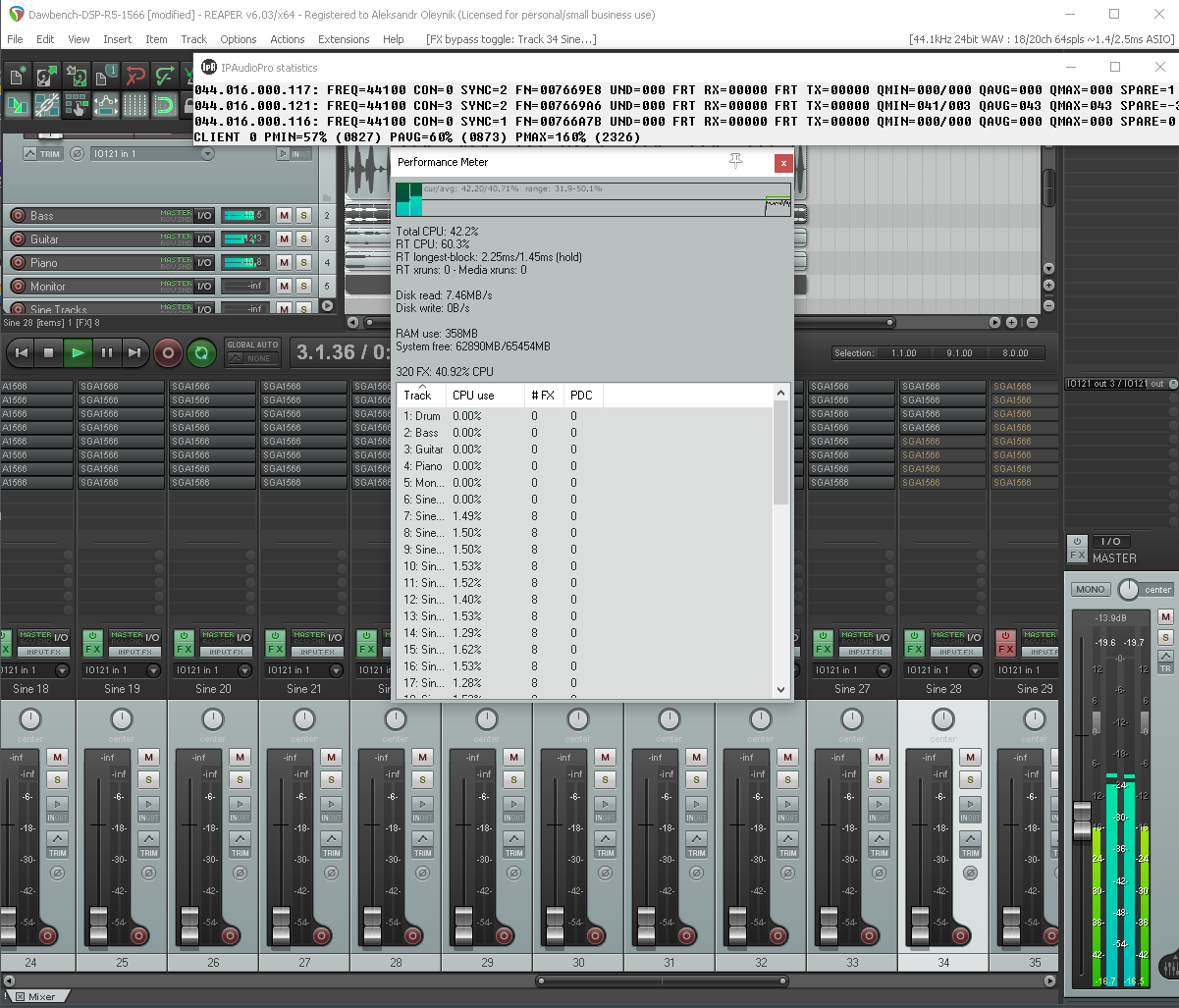
Task: Solo the Guitar track
Action: click(304, 239)
